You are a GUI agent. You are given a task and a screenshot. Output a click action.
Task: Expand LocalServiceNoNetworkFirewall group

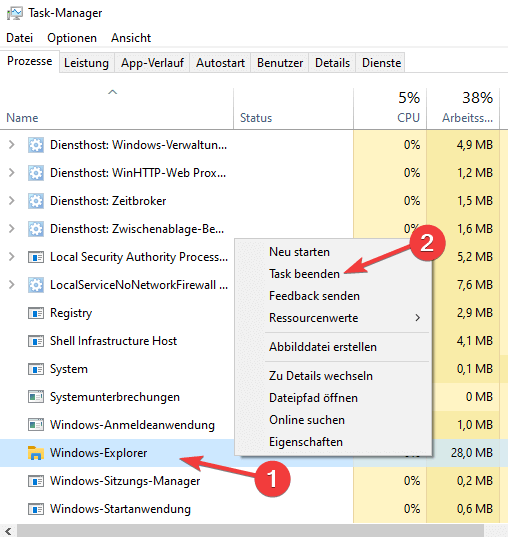pyautogui.click(x=12, y=285)
